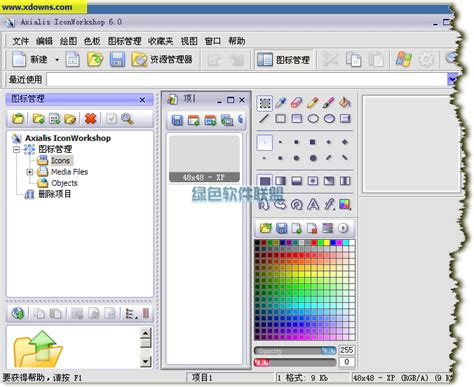Select the radial center gradient mode button
This screenshot has width=474, height=387.
coord(313,181)
